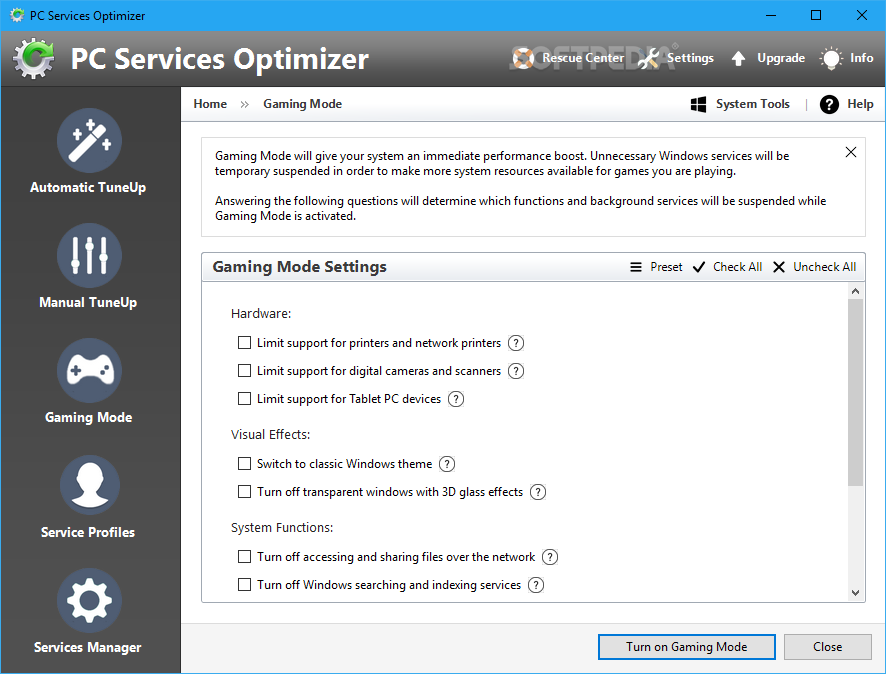Open the System Tools menu

click(x=740, y=104)
